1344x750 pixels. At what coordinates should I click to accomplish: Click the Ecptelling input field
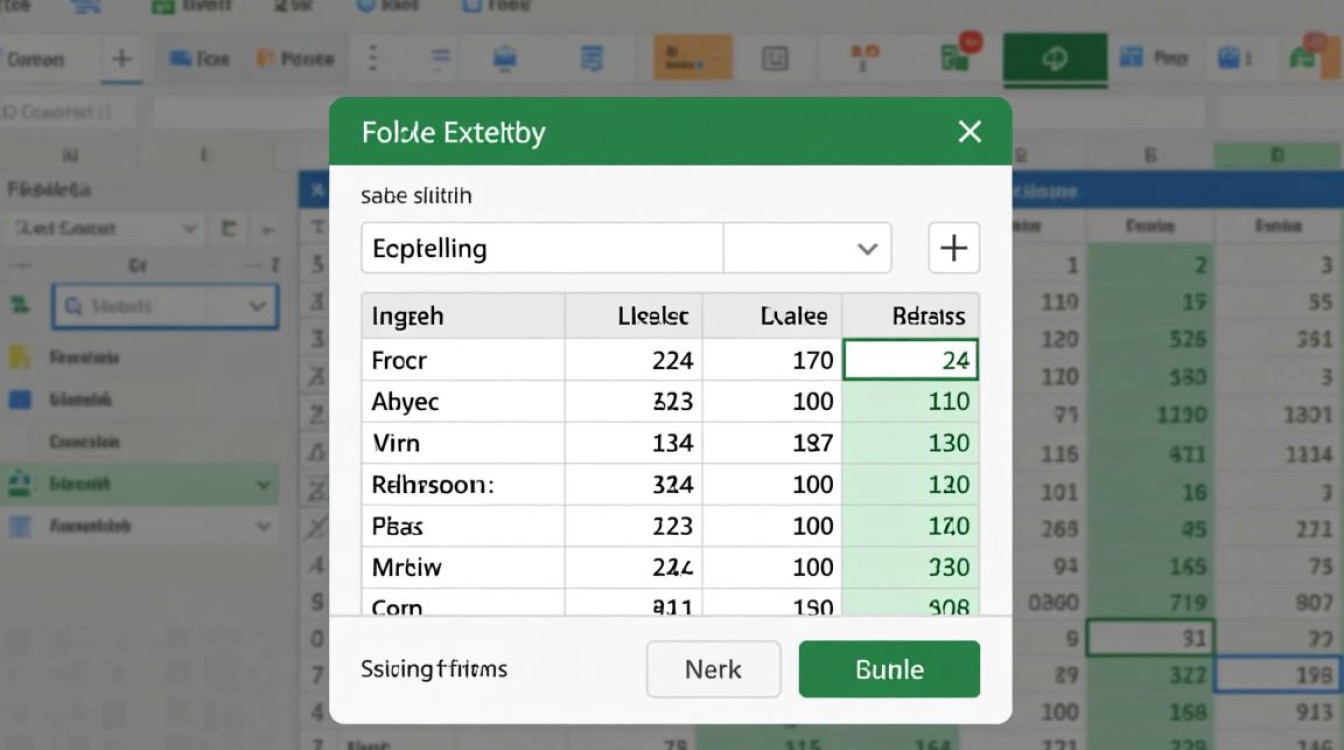coord(541,248)
